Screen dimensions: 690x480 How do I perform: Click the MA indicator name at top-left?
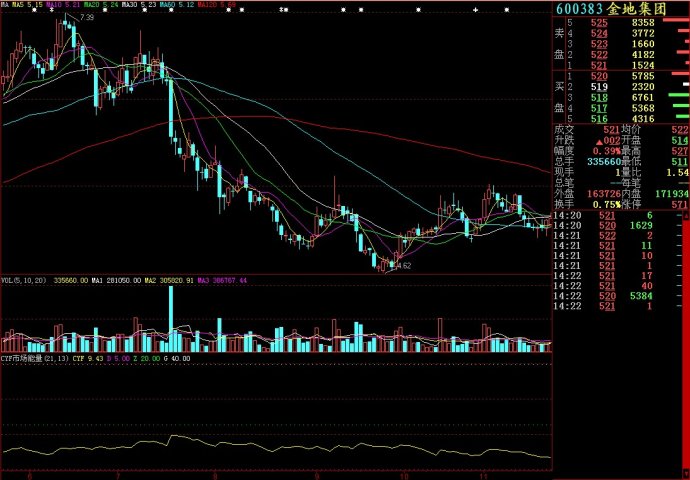5,4
